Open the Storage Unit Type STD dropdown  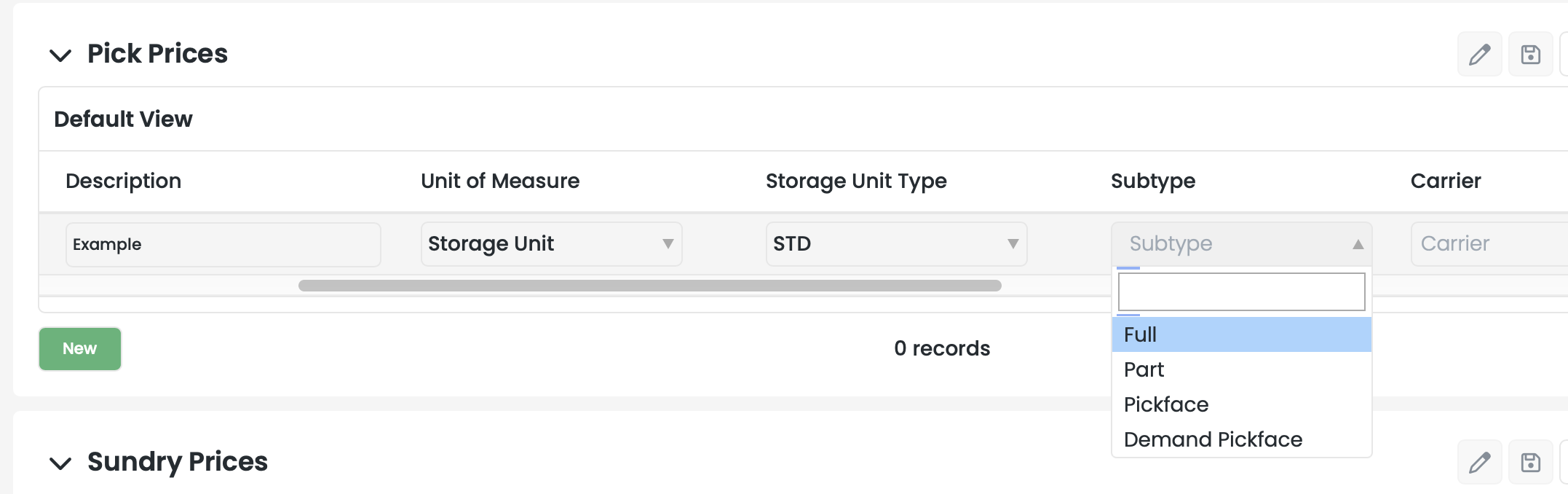(896, 244)
